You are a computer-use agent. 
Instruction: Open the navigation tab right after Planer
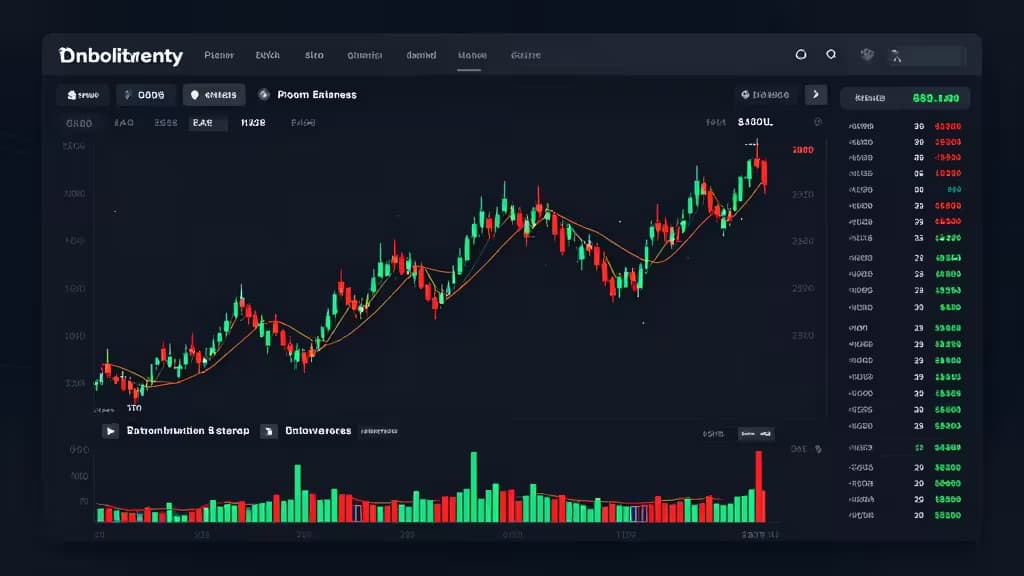[267, 55]
